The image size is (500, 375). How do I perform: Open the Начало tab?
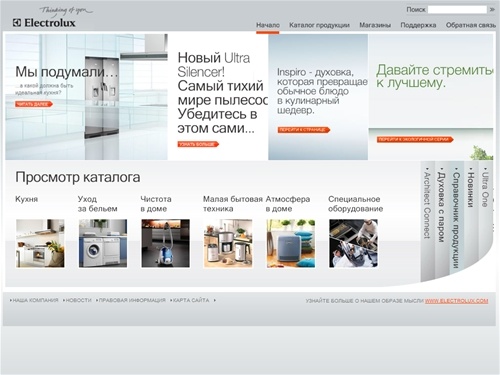(x=268, y=25)
